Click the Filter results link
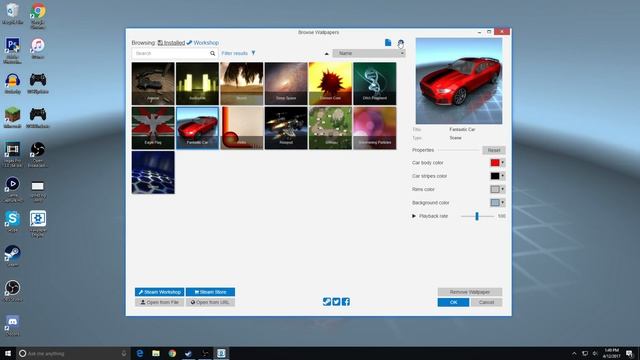The width and height of the screenshot is (640, 360). point(234,53)
